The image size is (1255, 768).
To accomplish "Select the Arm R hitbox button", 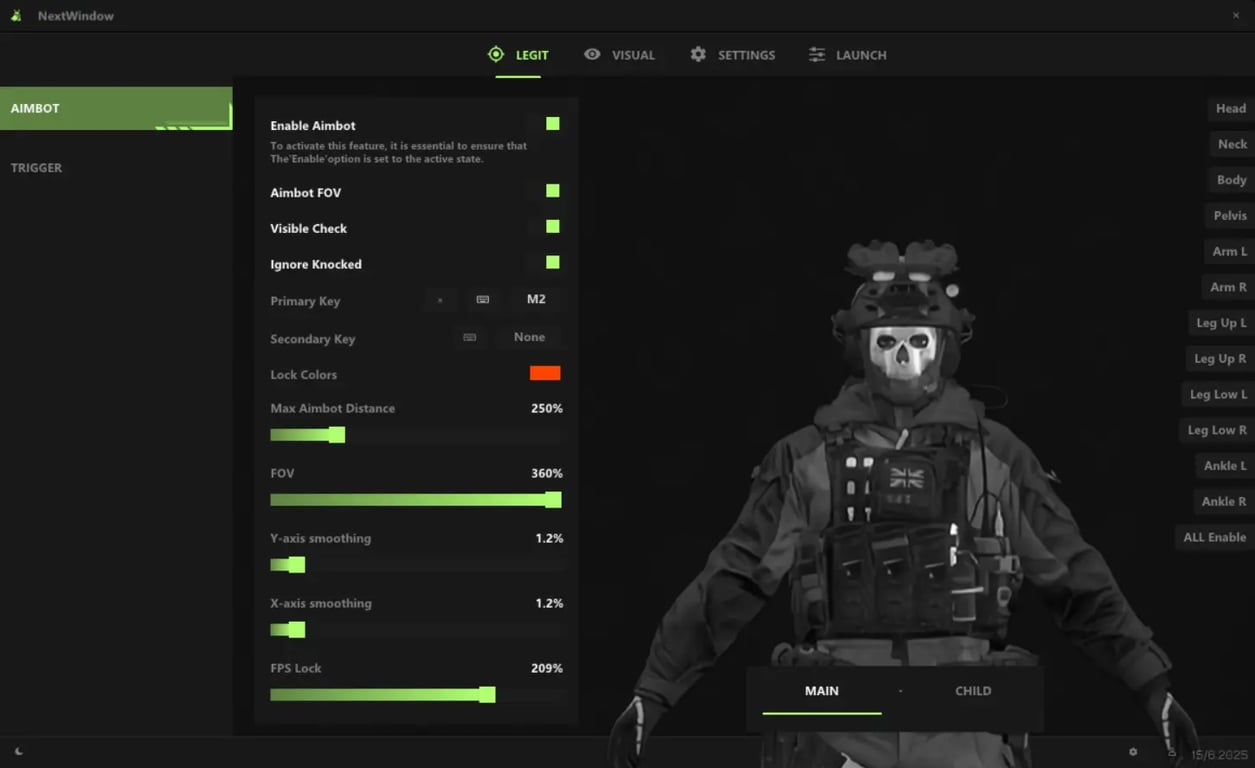I will [1228, 287].
